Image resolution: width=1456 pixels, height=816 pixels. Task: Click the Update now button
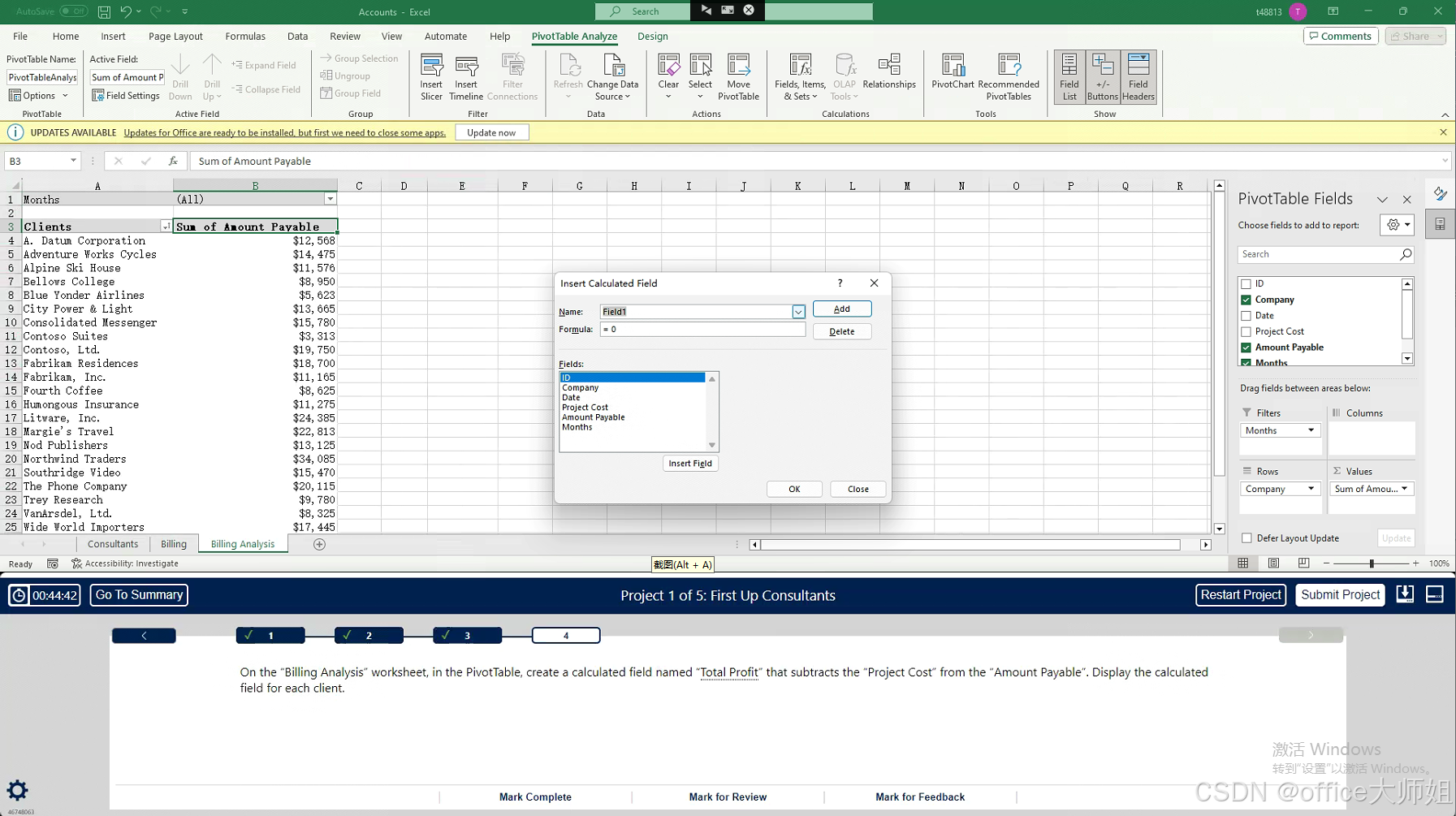[x=491, y=132]
